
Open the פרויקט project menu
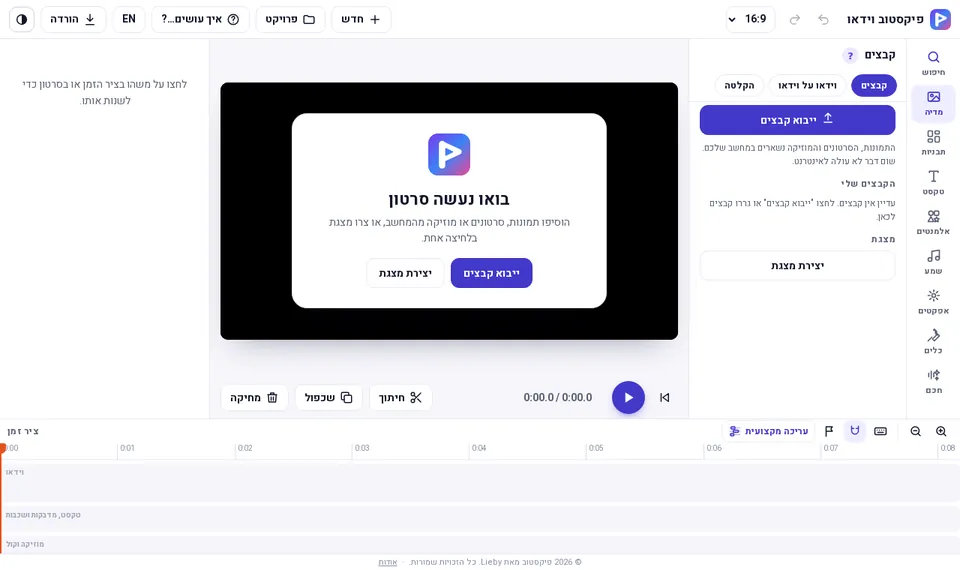pyautogui.click(x=290, y=20)
